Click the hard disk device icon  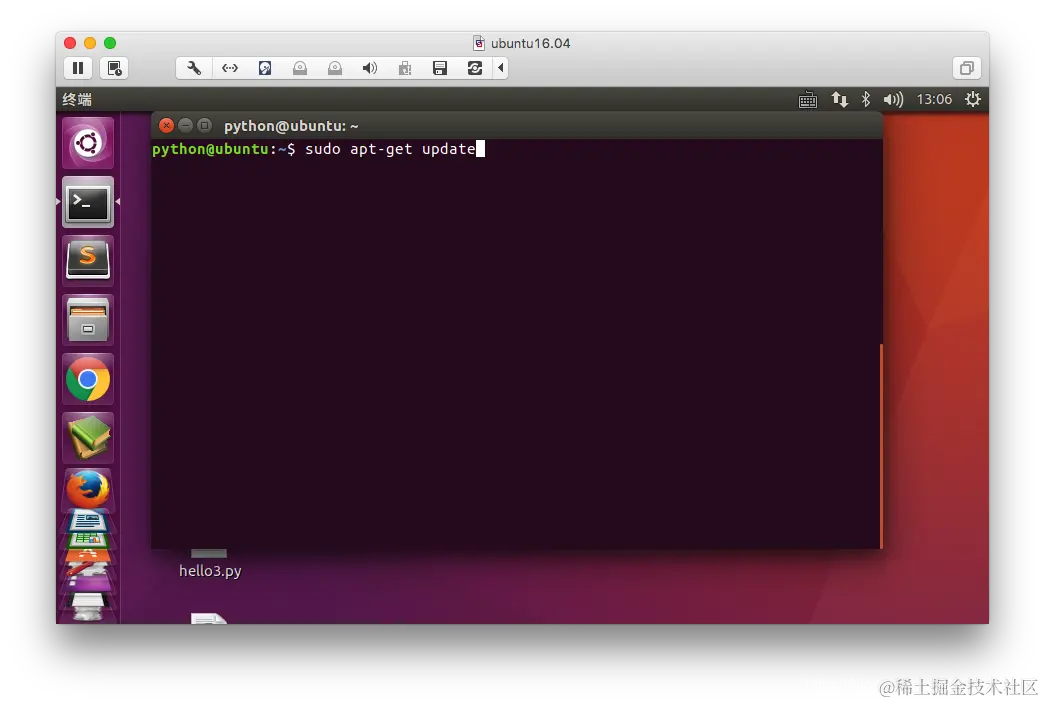pyautogui.click(x=265, y=68)
